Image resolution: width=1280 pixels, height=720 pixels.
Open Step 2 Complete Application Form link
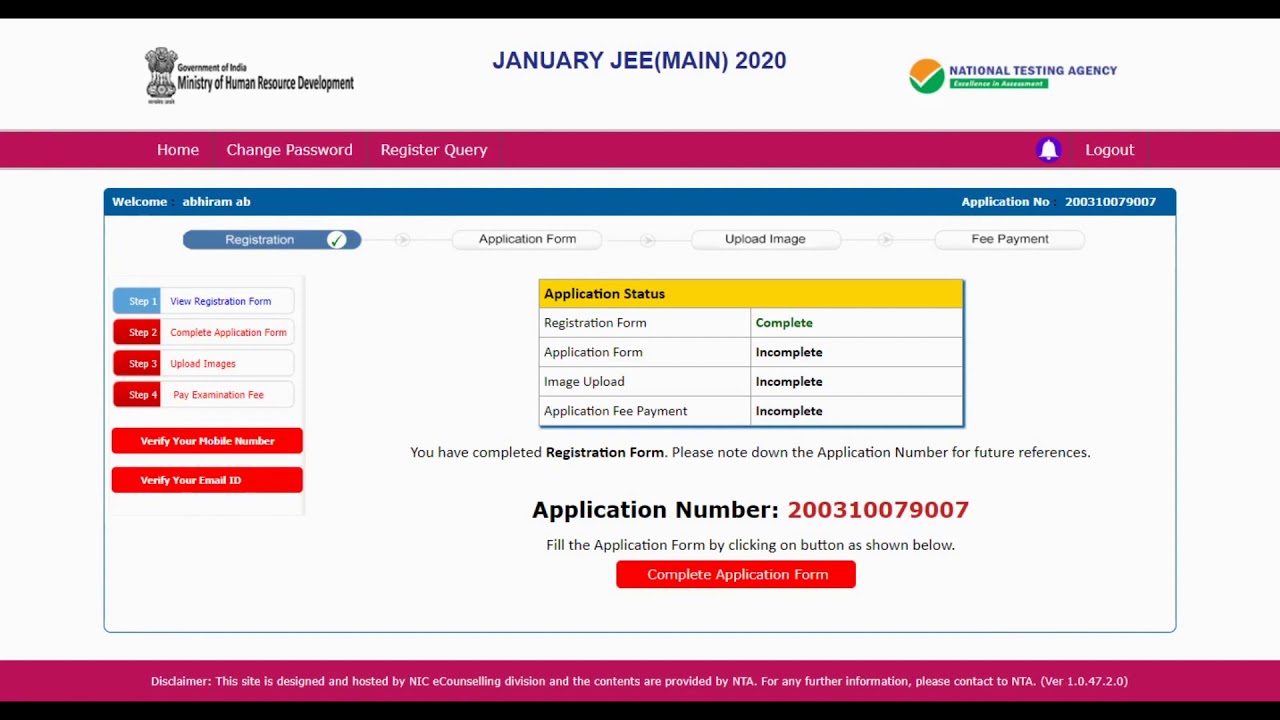pos(203,332)
